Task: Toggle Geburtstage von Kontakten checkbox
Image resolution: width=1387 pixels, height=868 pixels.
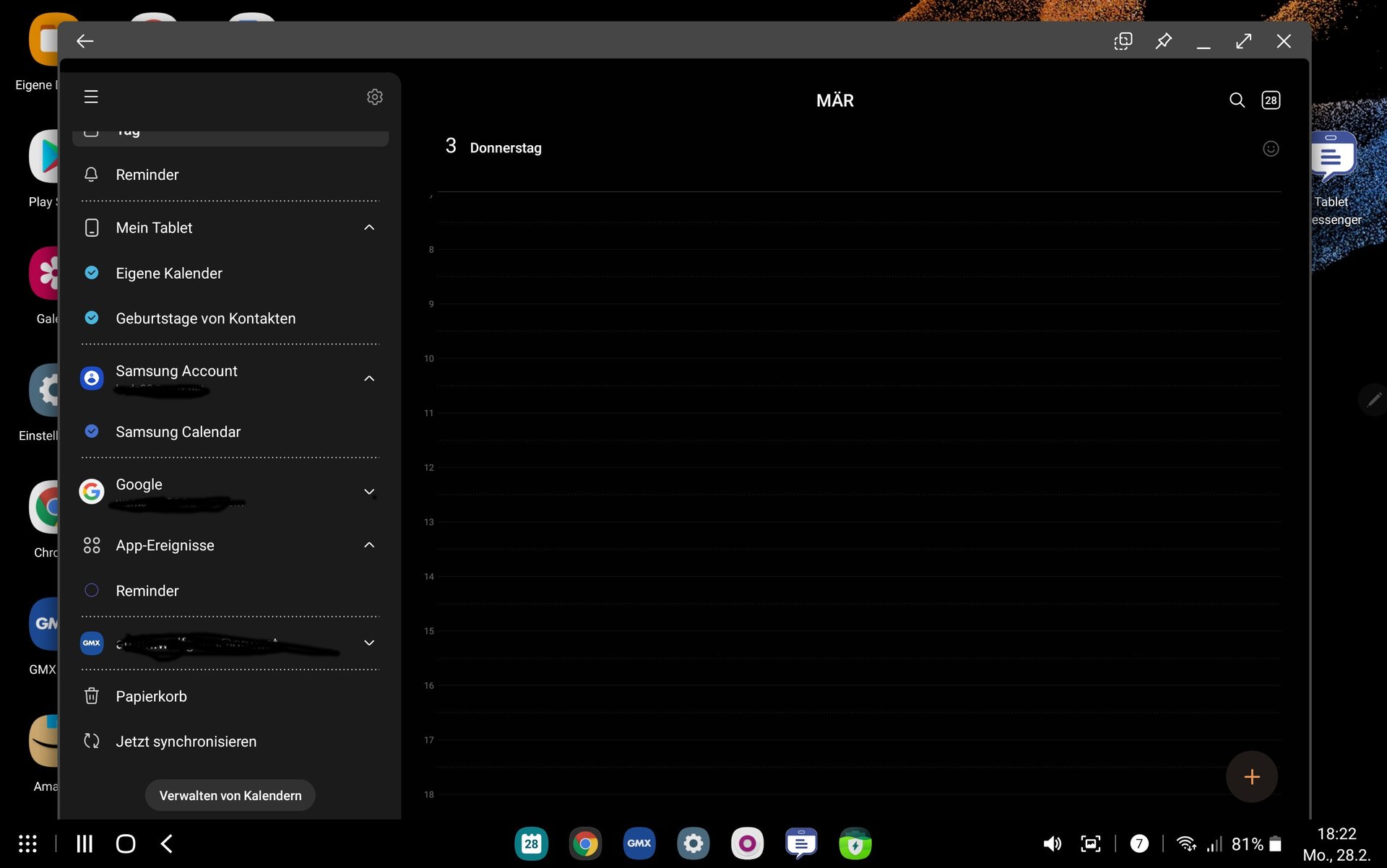Action: (x=92, y=318)
